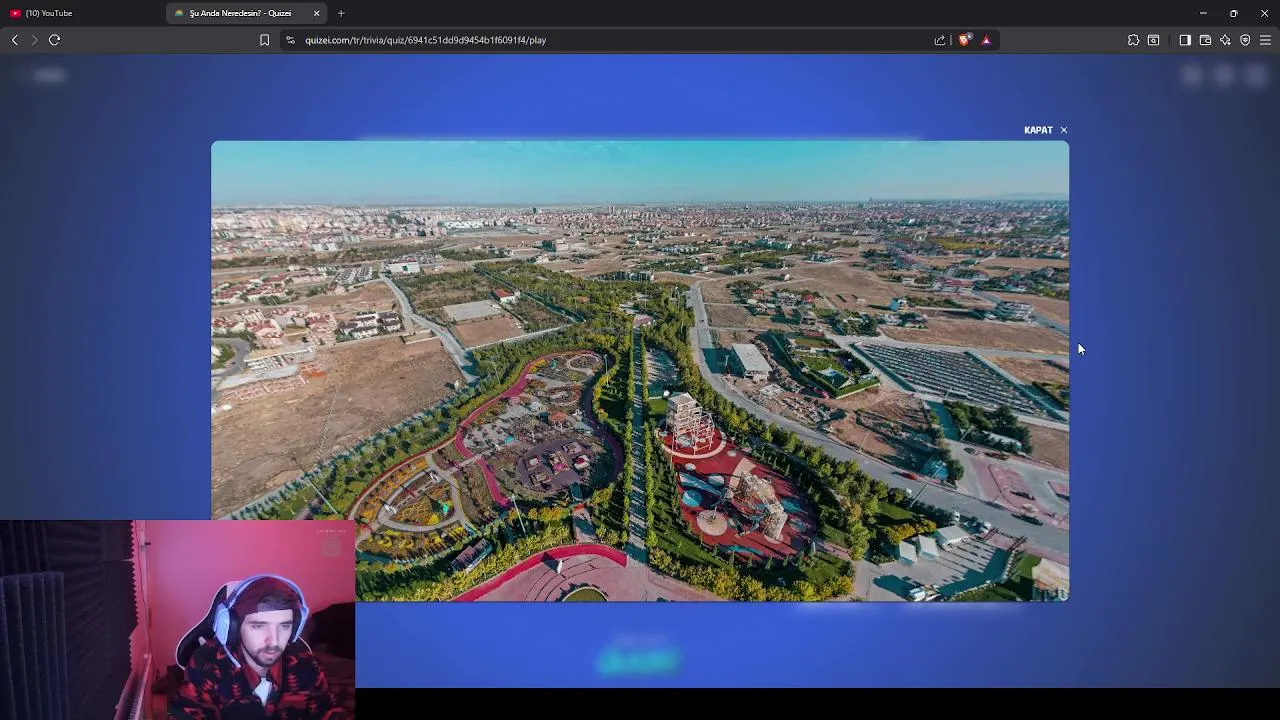Close the image with KAPAT button

point(1045,130)
